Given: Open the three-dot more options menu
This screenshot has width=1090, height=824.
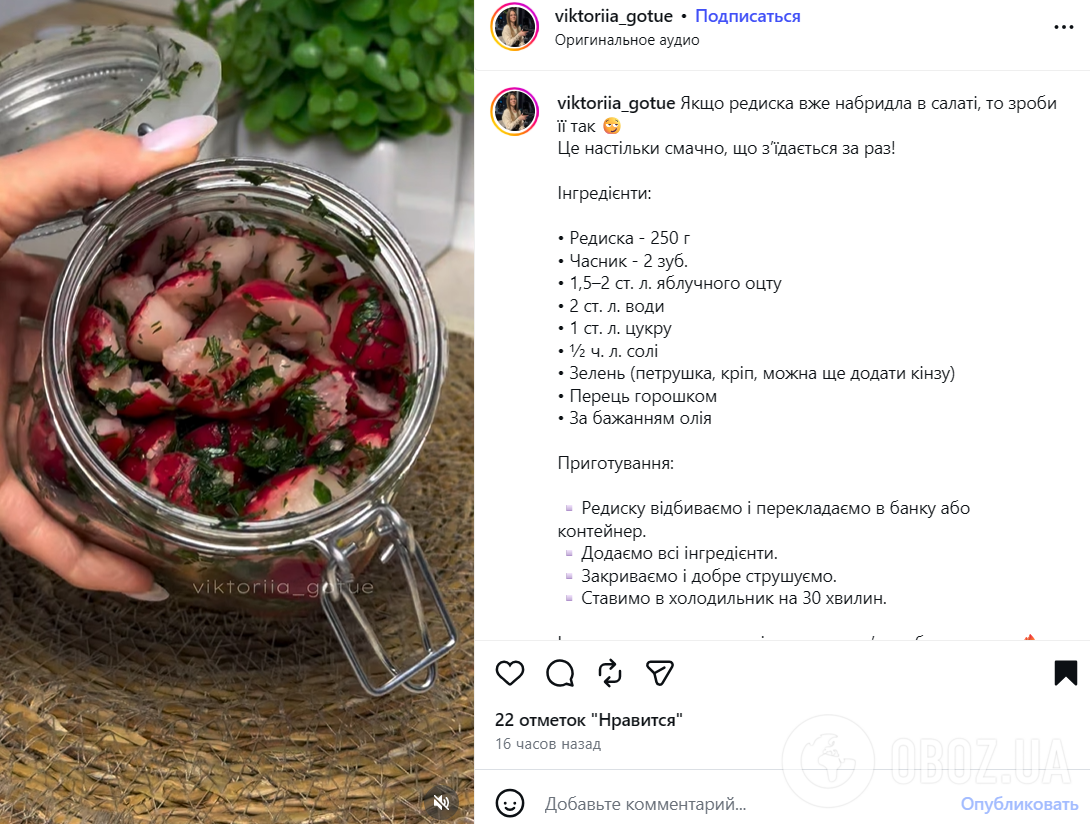Looking at the screenshot, I should (1064, 27).
